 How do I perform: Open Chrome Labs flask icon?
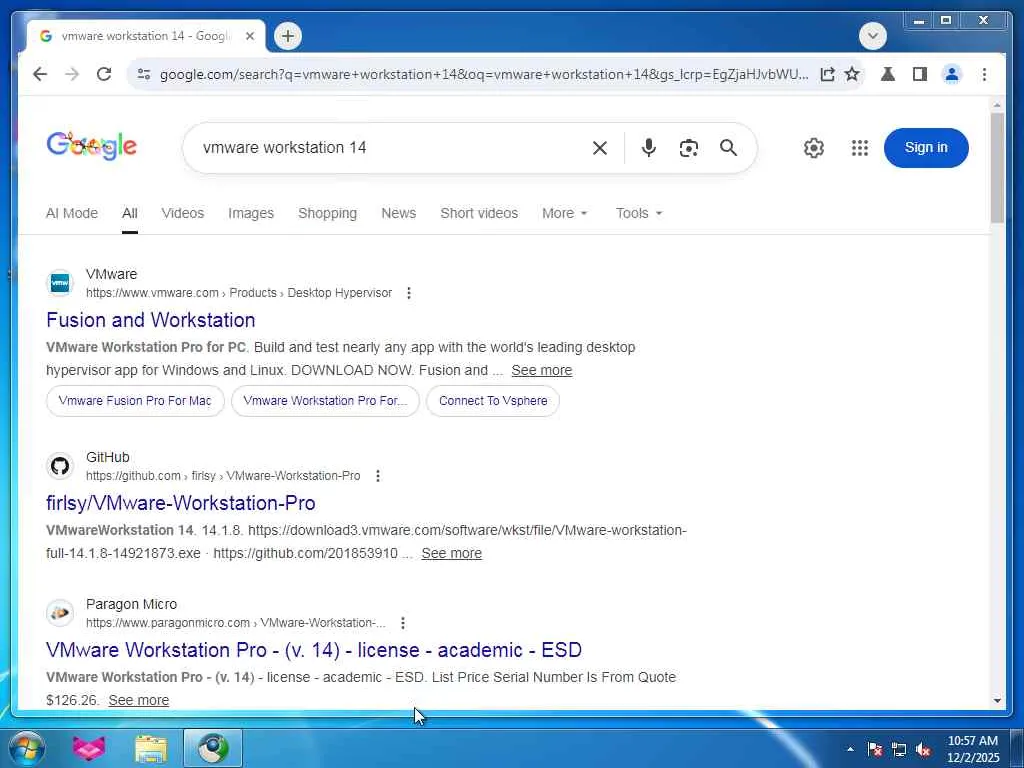[x=888, y=74]
